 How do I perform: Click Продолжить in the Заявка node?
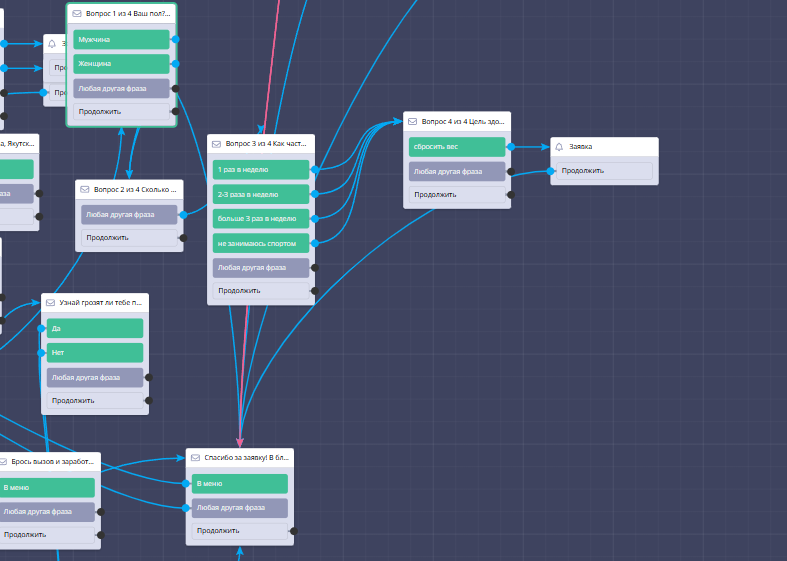[603, 171]
